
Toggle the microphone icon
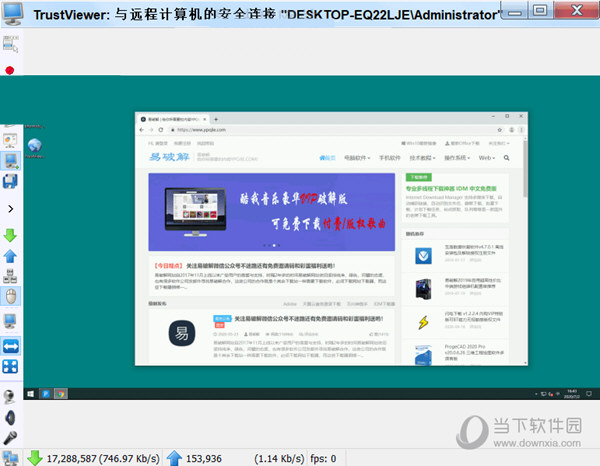pyautogui.click(x=10, y=438)
